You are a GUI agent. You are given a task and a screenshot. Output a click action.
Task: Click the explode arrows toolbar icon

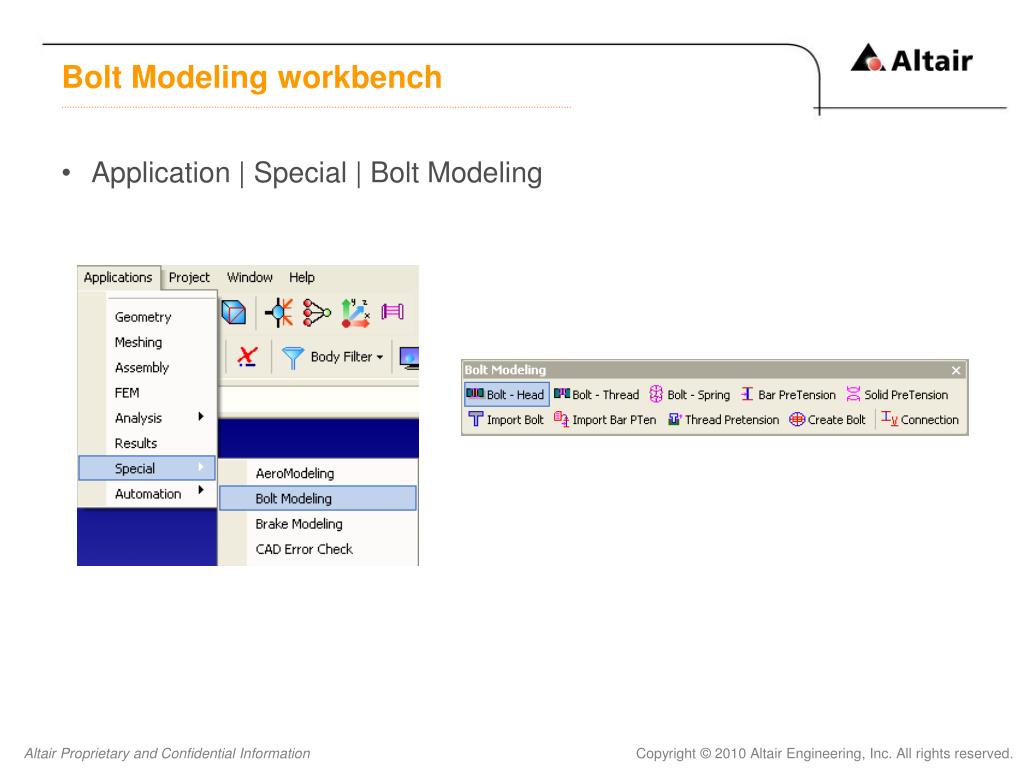280,312
